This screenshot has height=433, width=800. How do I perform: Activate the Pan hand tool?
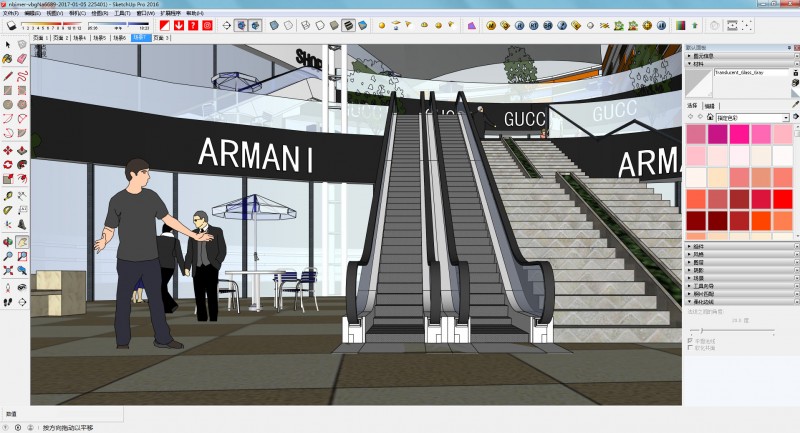click(22, 242)
